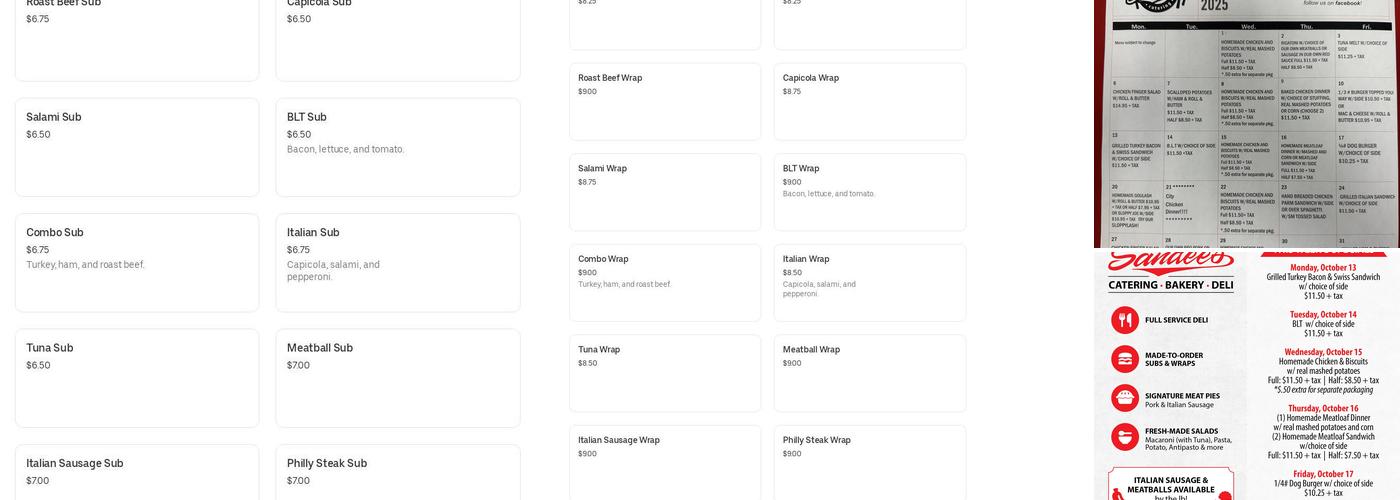Select the Tuna Wrap card
Viewport: 1400px width, 500px height.
coord(665,373)
